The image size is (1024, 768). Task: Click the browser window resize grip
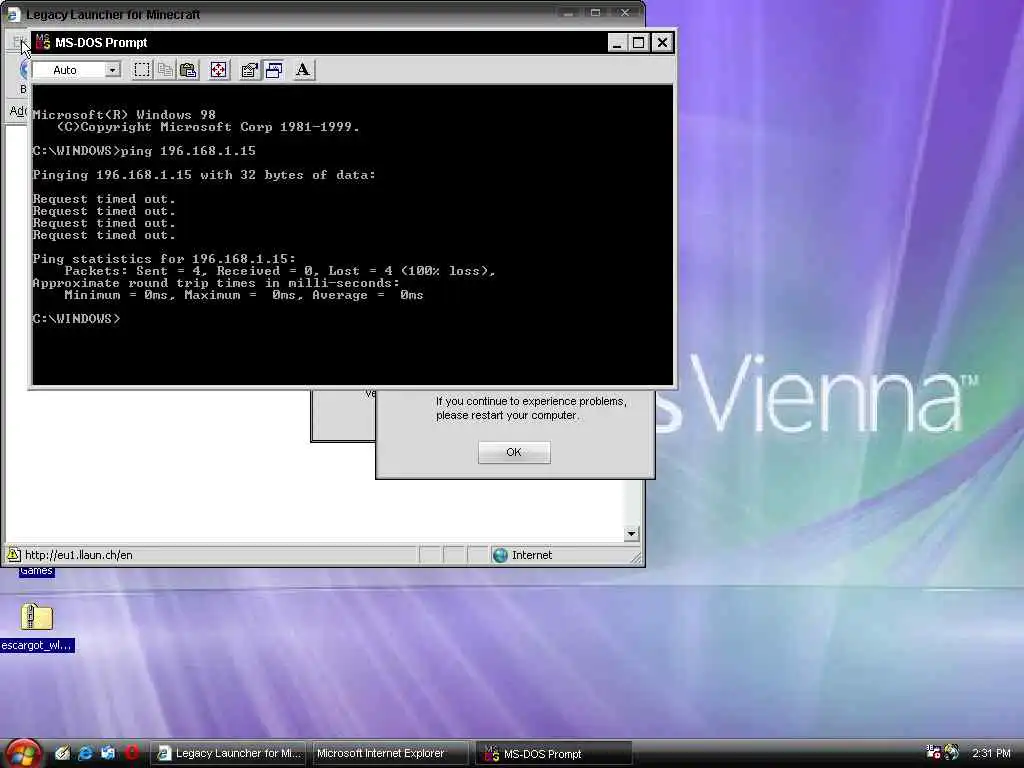coord(635,556)
